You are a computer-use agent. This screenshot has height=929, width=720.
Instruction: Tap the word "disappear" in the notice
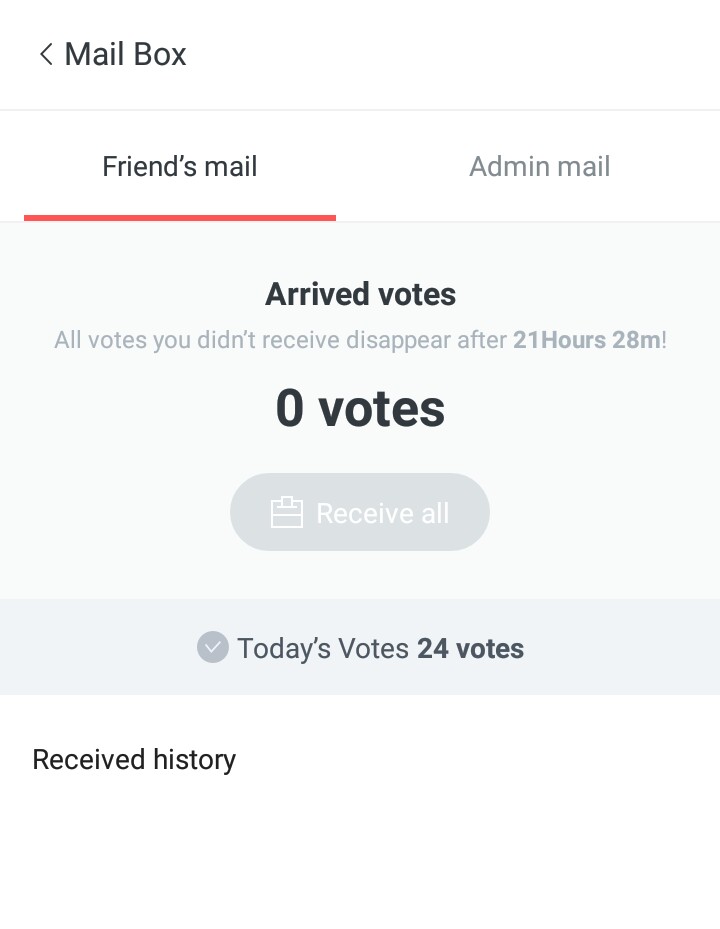pyautogui.click(x=398, y=340)
